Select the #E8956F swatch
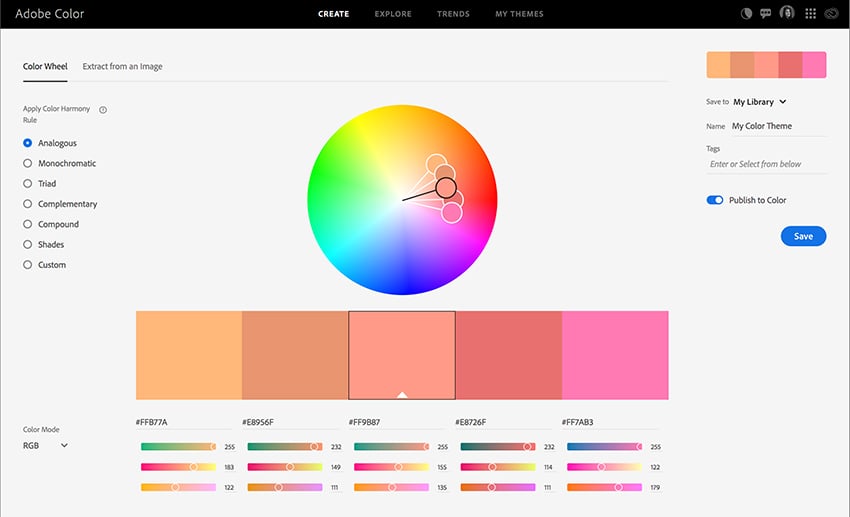Viewport: 850px width, 517px height. [x=295, y=355]
